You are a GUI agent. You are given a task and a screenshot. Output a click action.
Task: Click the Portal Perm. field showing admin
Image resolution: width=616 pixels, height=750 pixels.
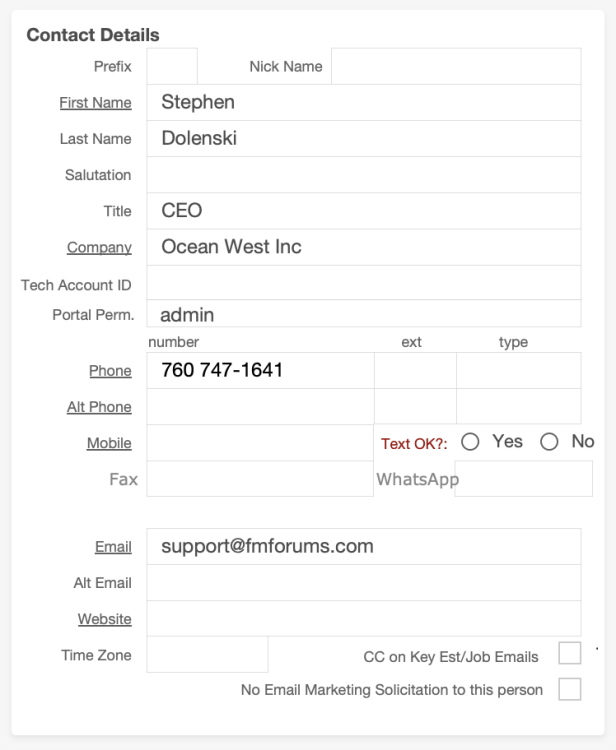pyautogui.click(x=363, y=314)
